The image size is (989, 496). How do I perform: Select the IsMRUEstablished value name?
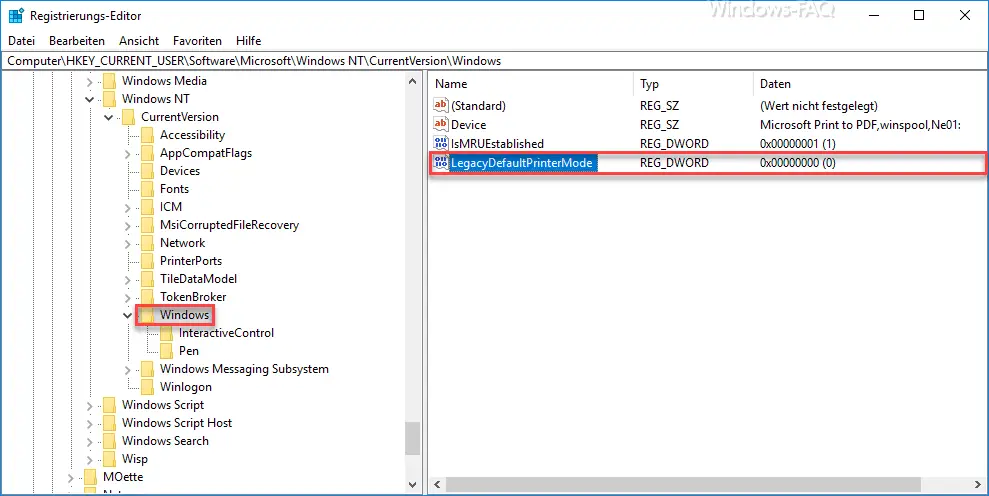tap(497, 144)
